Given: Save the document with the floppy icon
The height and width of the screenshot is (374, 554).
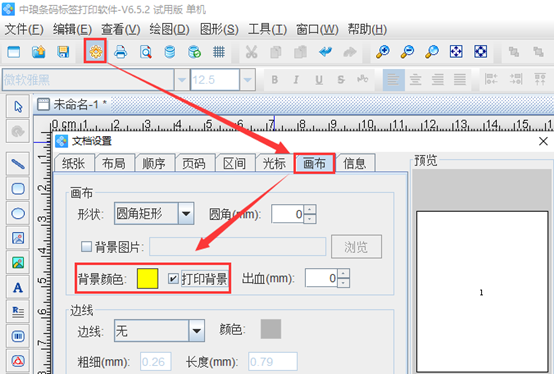Looking at the screenshot, I should 63,52.
